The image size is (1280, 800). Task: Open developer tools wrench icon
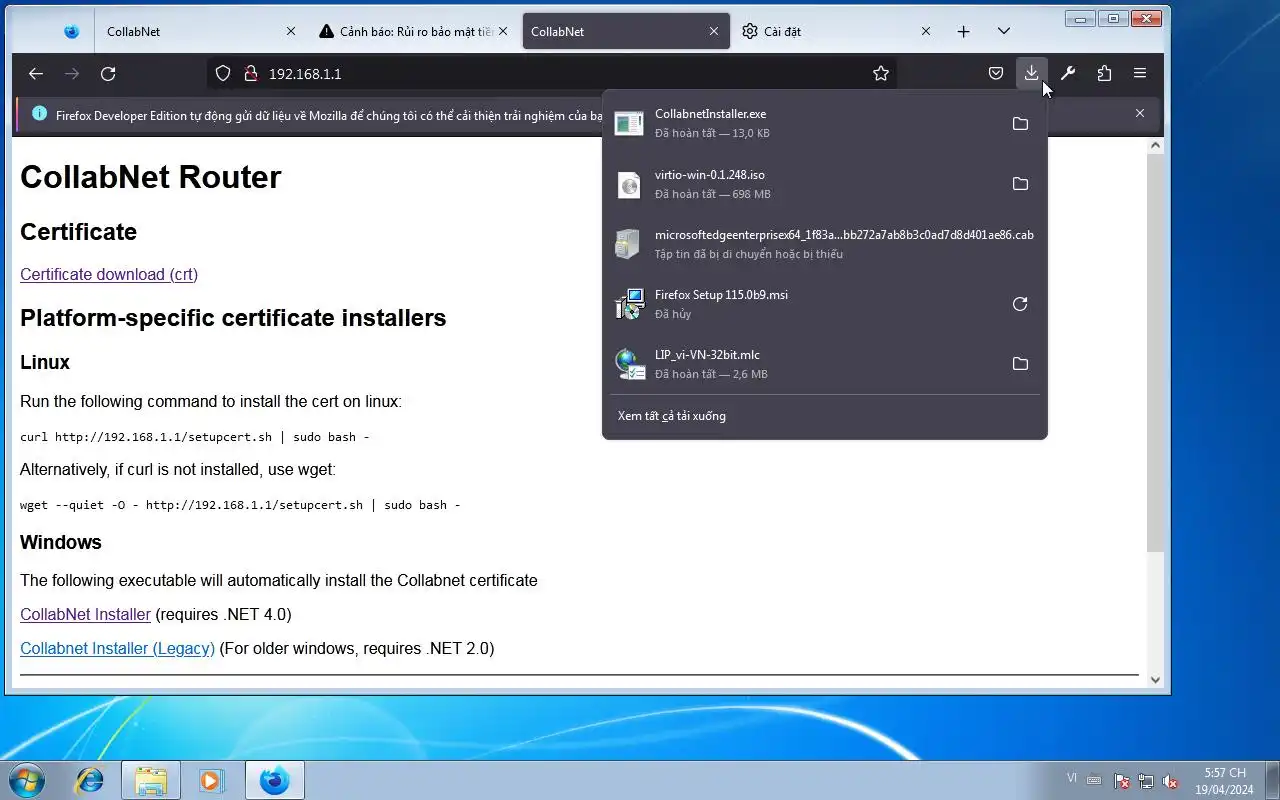tap(1068, 73)
